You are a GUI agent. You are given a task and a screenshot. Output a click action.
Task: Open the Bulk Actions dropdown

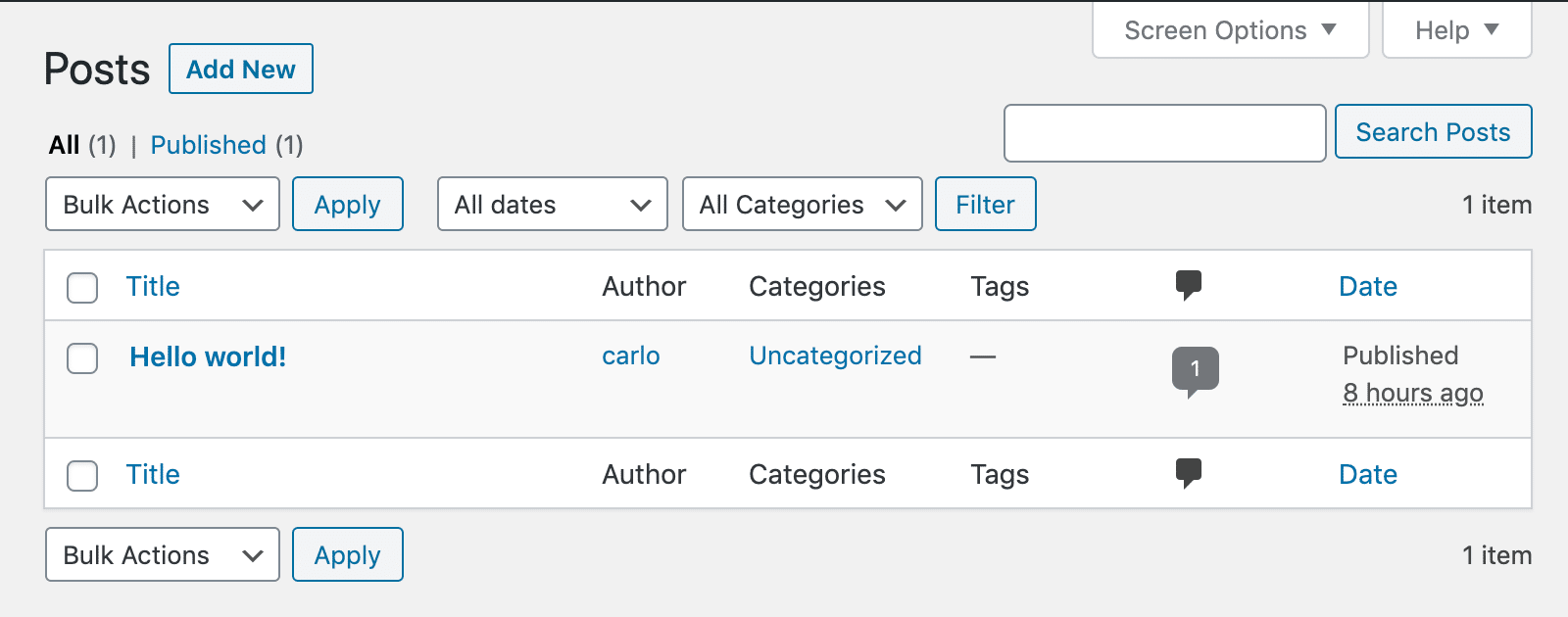coord(162,204)
